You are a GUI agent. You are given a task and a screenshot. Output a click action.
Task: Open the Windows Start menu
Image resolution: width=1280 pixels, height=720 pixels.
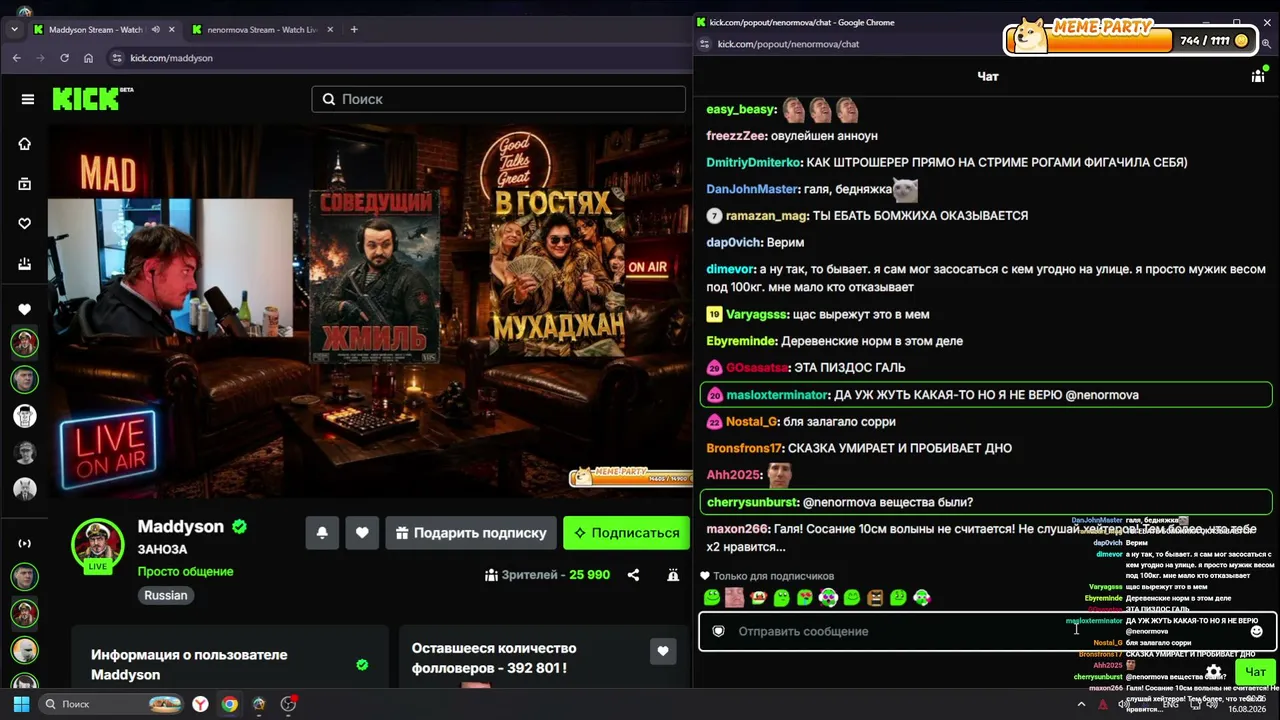pos(22,704)
